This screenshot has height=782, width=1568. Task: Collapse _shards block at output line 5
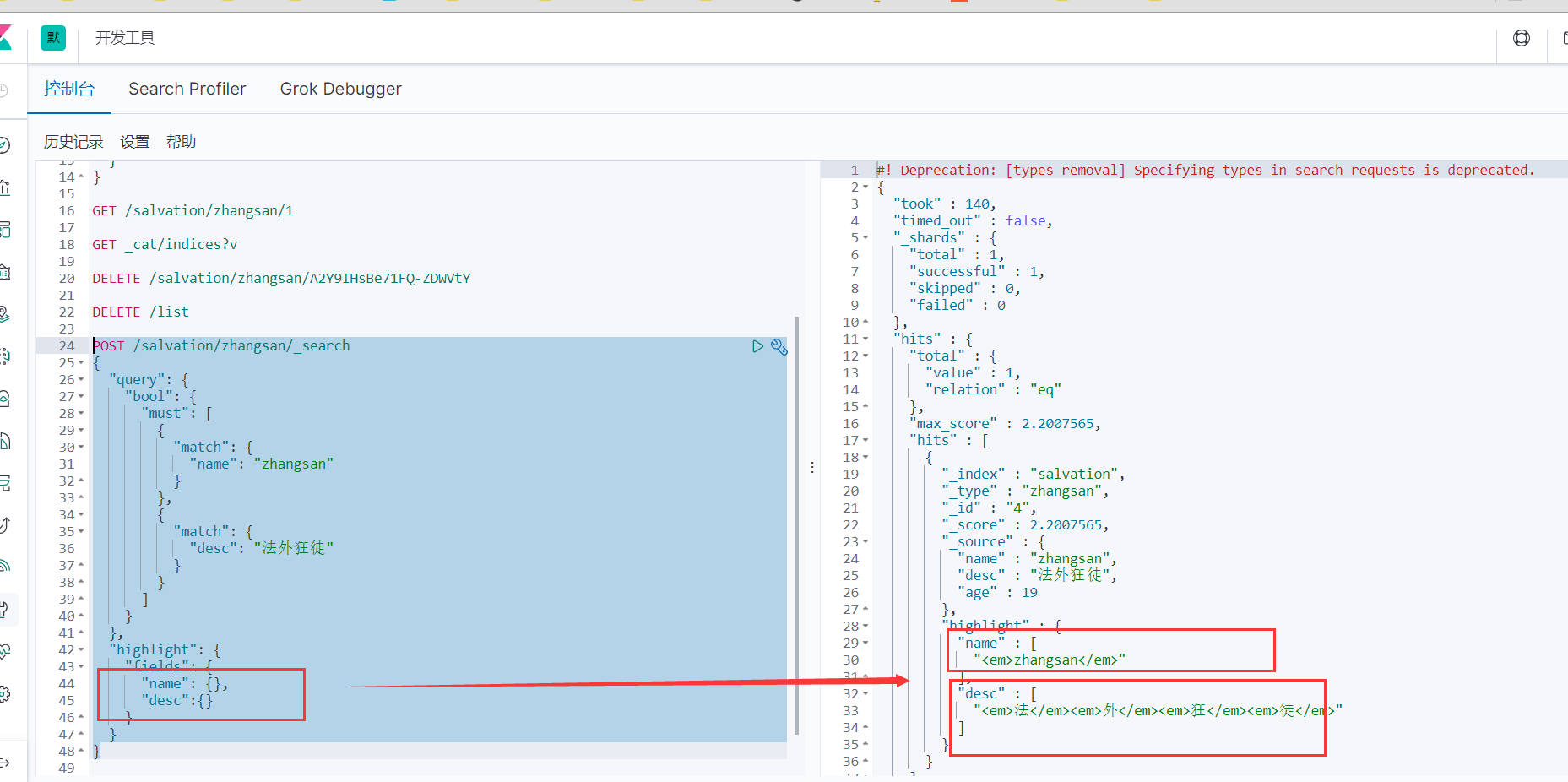tap(865, 238)
